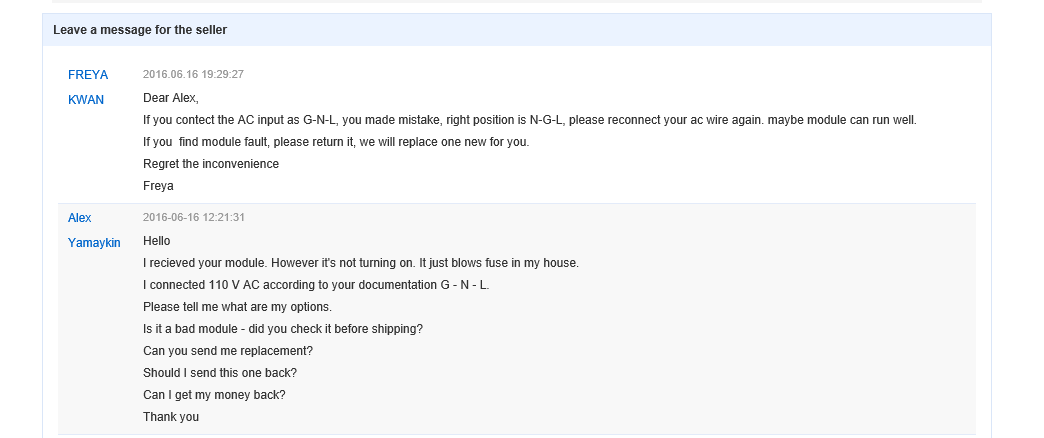Click the 'Leave a message for the seller' header

pos(140,30)
